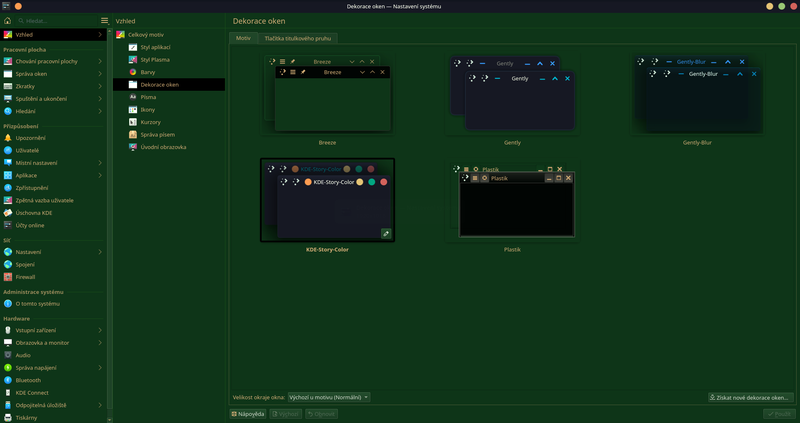Click the Nápověda help button
800x423 pixels.
pyautogui.click(x=248, y=413)
